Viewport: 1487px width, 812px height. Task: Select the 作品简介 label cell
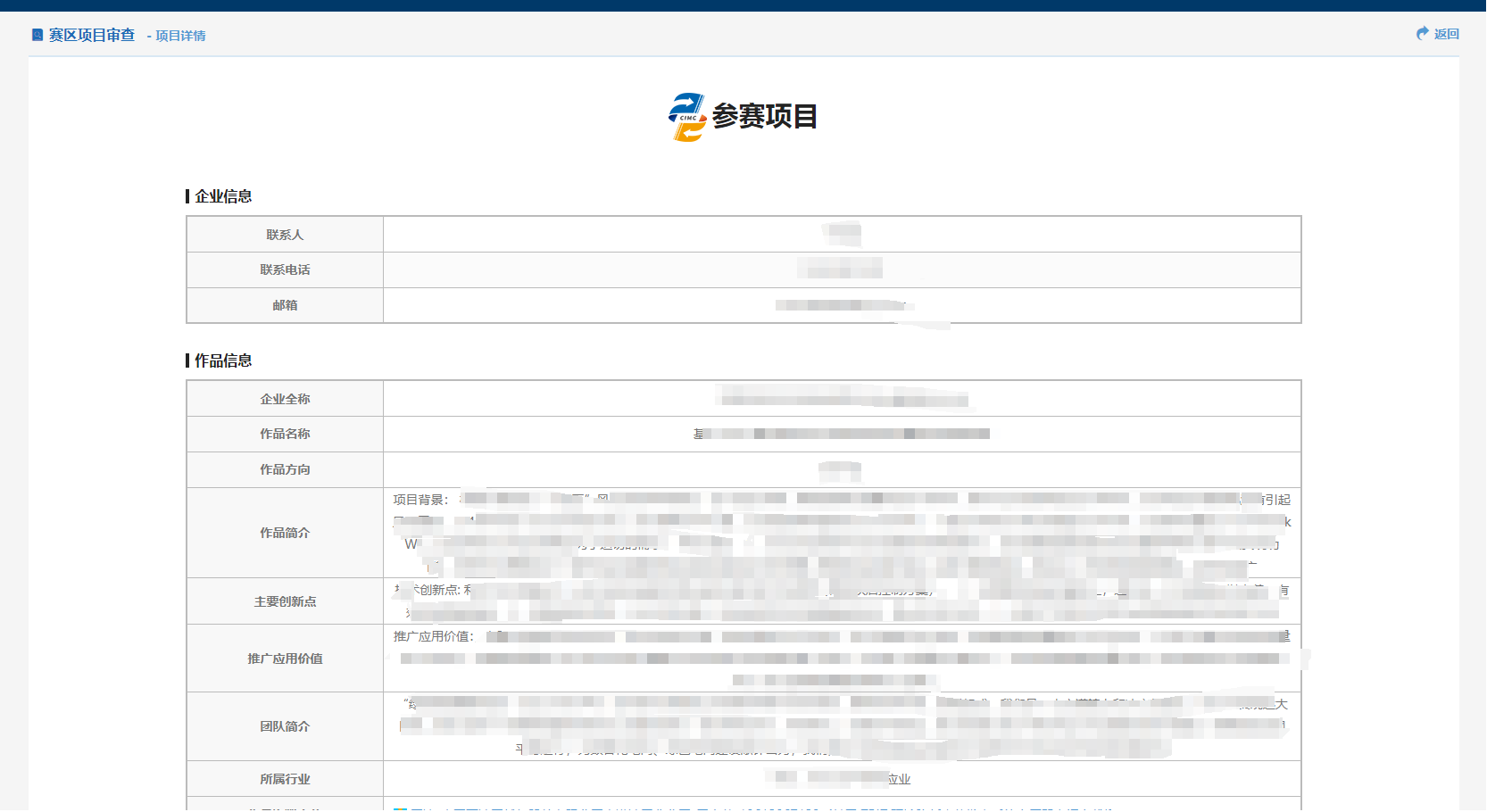click(x=285, y=533)
